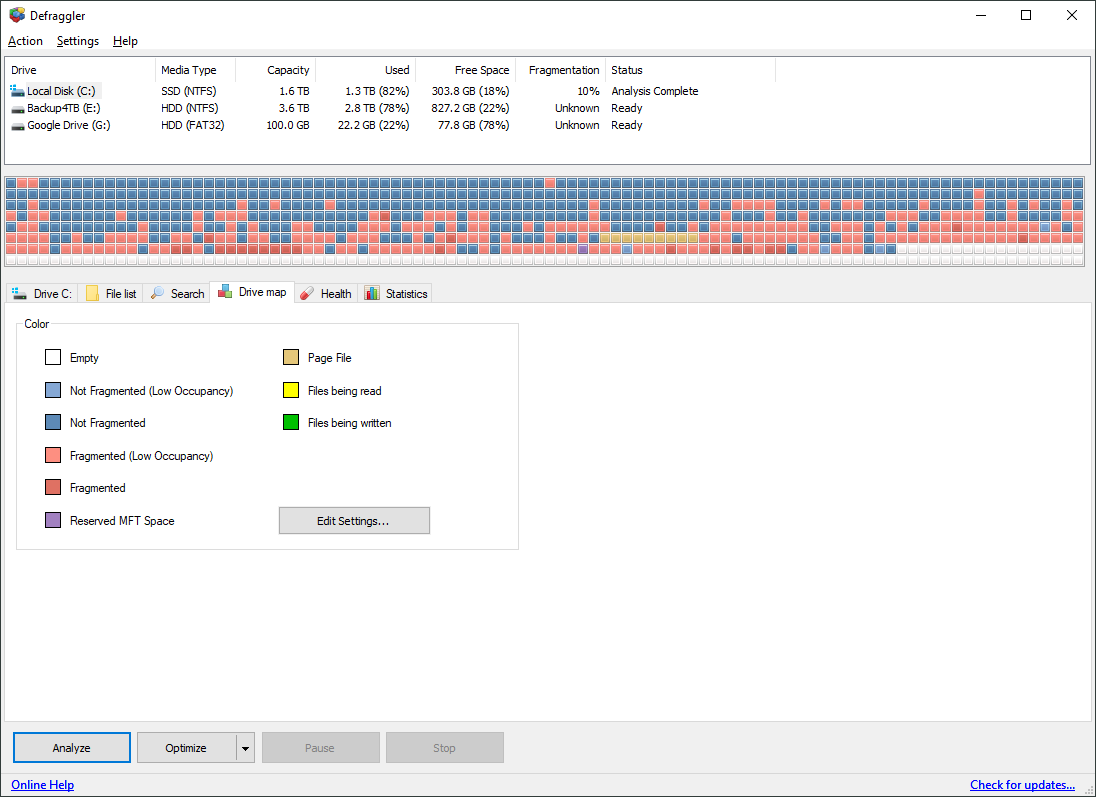1096x797 pixels.
Task: Click the Analyze button
Action: [x=71, y=748]
